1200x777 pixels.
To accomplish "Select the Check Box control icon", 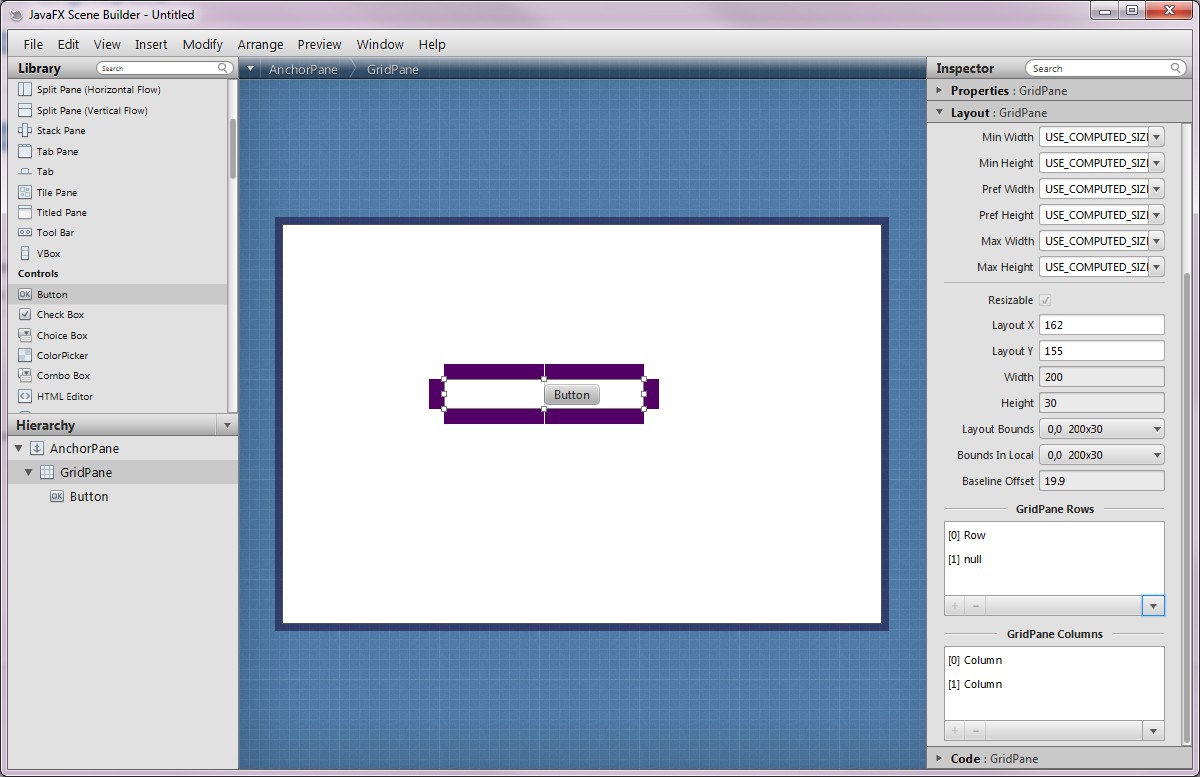I will point(25,315).
